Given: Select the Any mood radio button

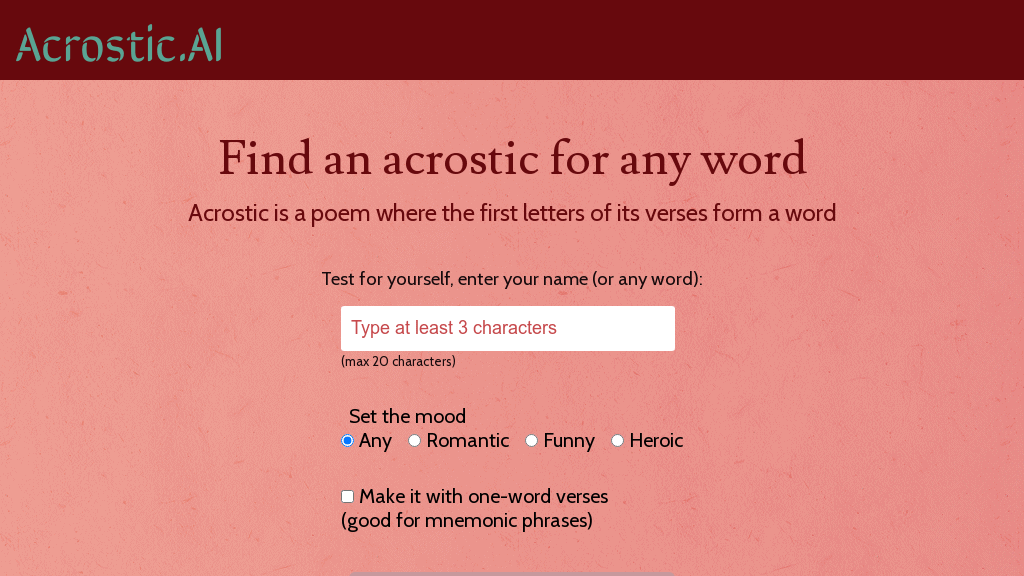Looking at the screenshot, I should coord(347,440).
